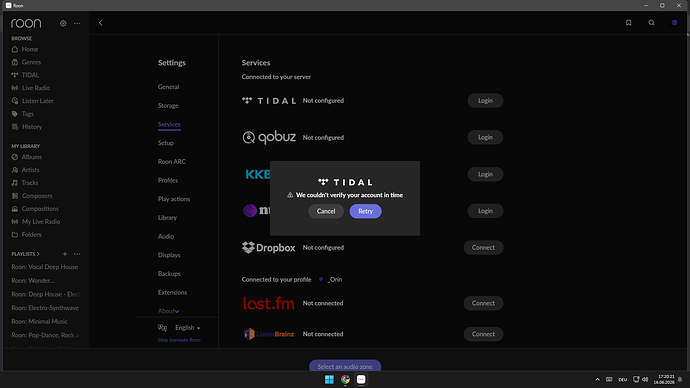Select General settings tab
The width and height of the screenshot is (690, 388).
click(169, 87)
